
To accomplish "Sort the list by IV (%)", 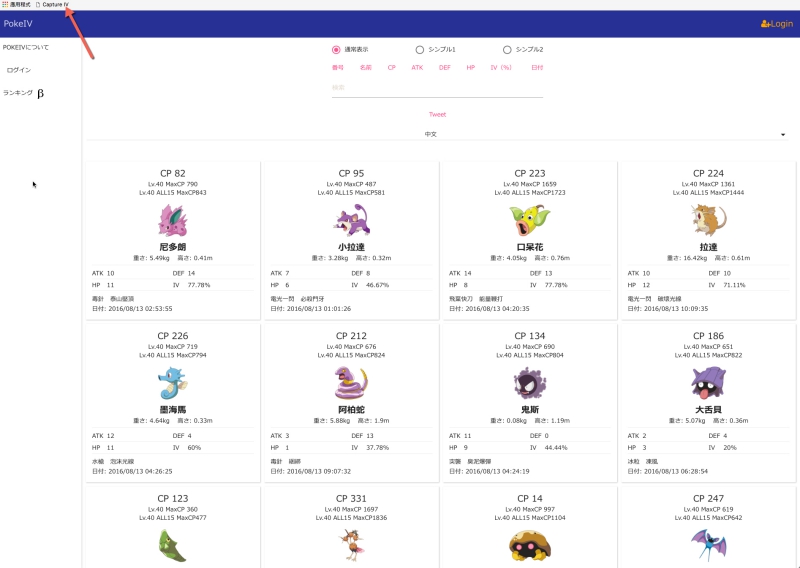I will click(501, 67).
